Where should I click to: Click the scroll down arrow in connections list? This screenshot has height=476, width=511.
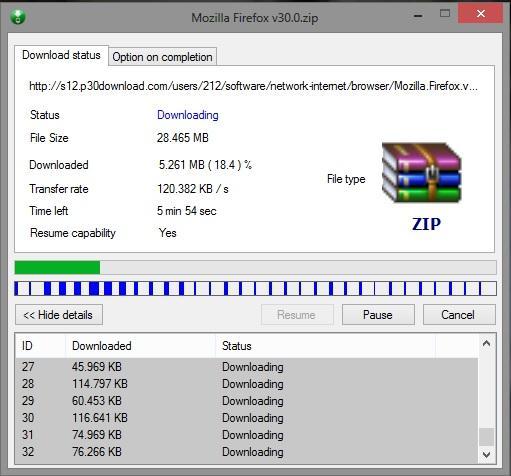(x=486, y=454)
